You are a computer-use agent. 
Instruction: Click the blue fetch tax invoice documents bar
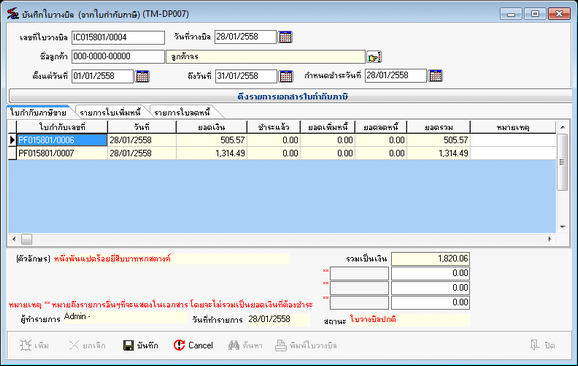291,96
